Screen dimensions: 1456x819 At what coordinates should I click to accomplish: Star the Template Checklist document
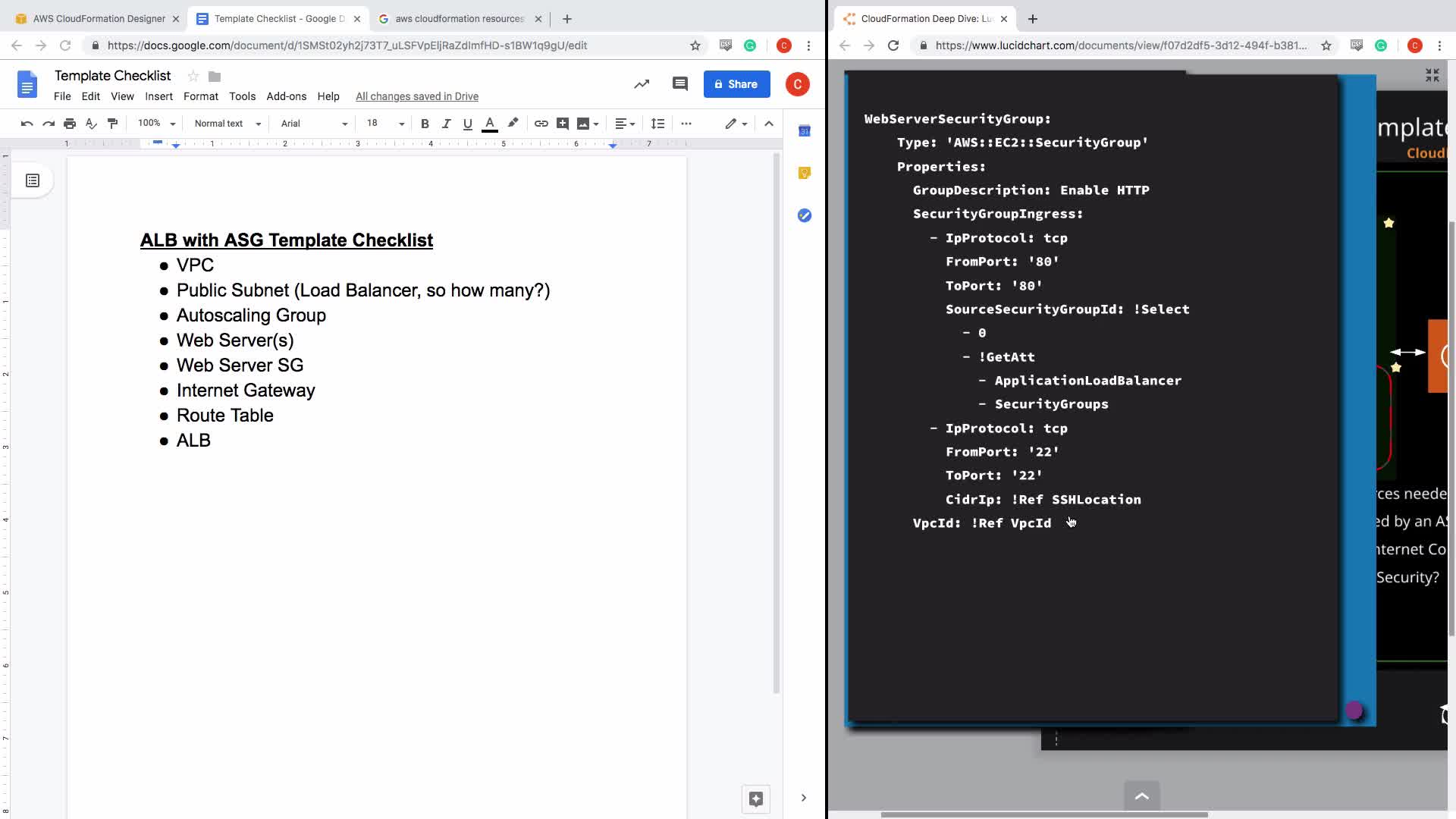tap(193, 76)
